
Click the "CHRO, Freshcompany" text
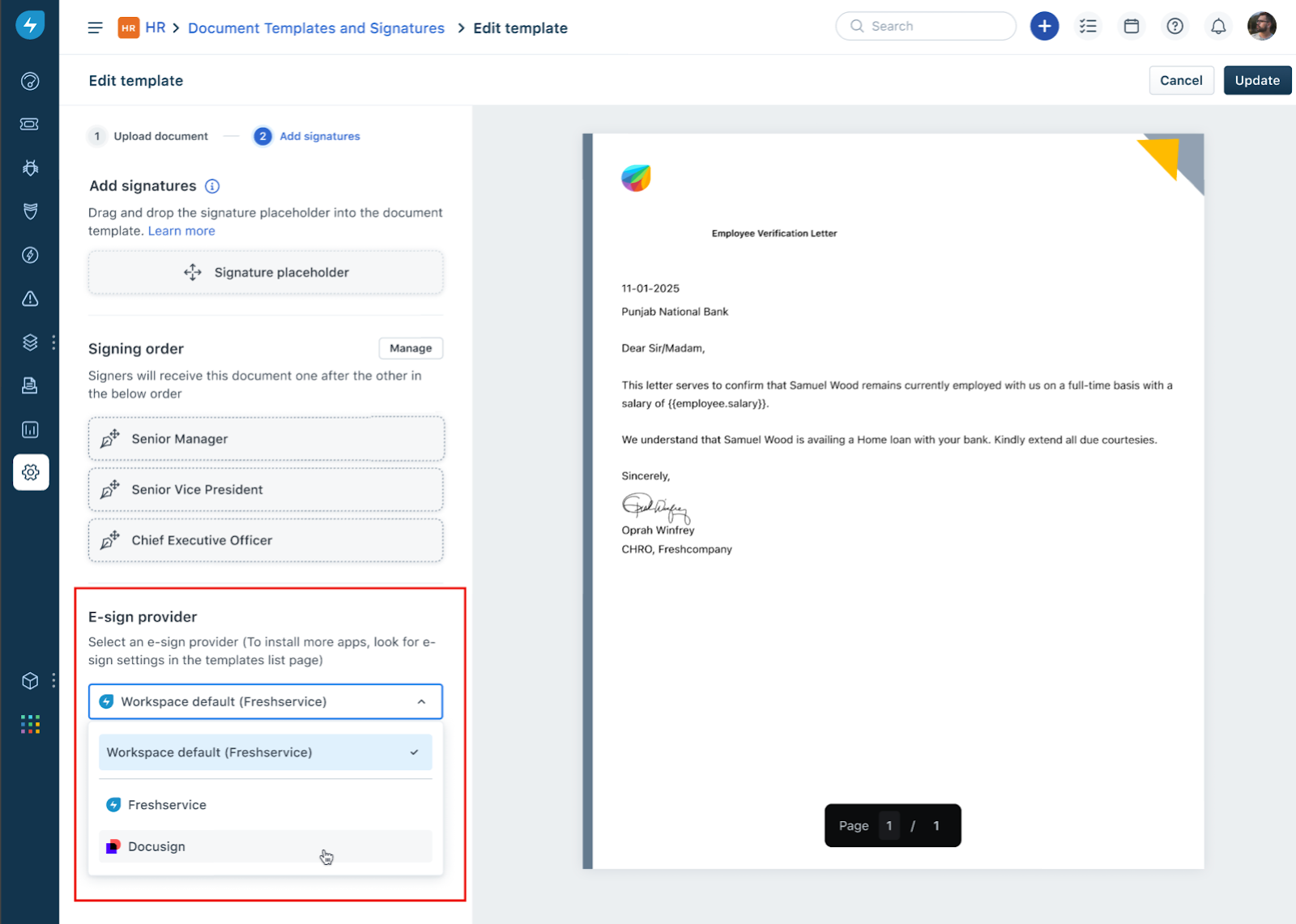tap(676, 549)
